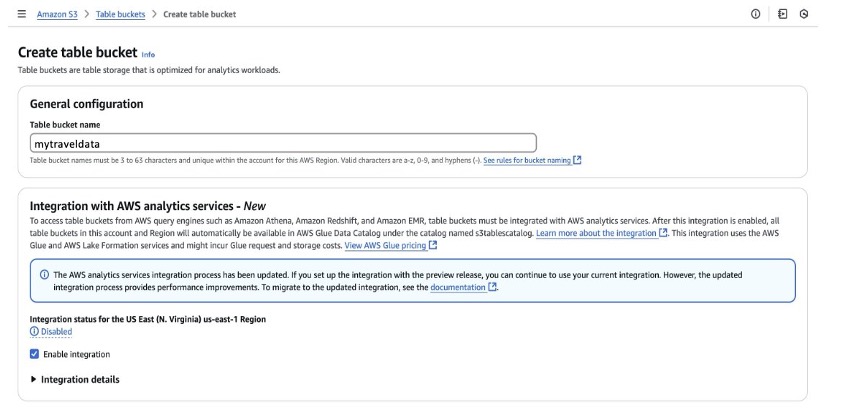
Task: Click external-link icon after Learn more about integration
Action: (x=663, y=233)
